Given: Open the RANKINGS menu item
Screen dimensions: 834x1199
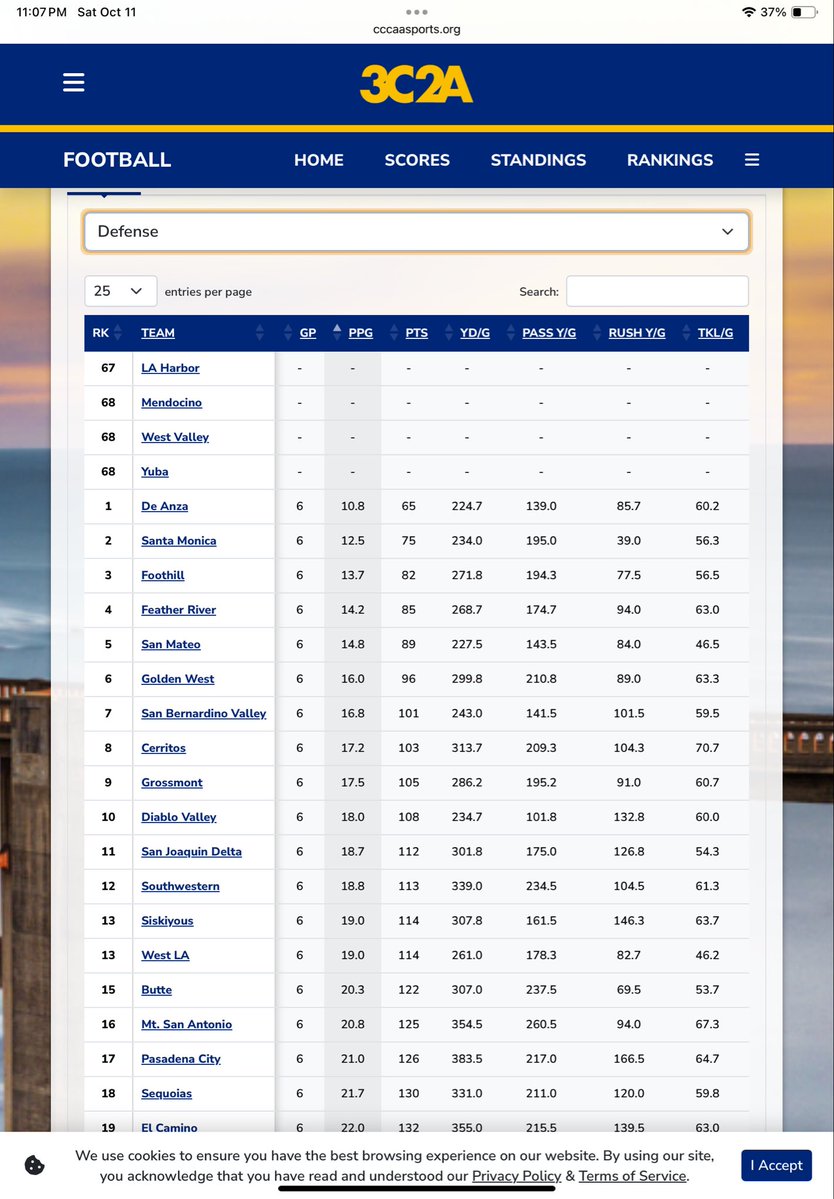Looking at the screenshot, I should pos(670,160).
